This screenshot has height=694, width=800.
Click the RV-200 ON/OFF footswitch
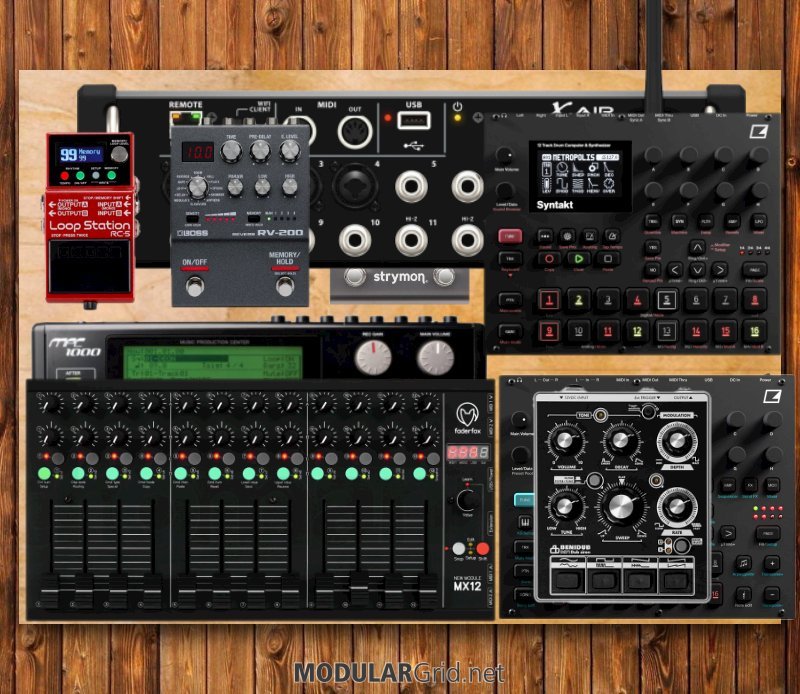(x=194, y=286)
